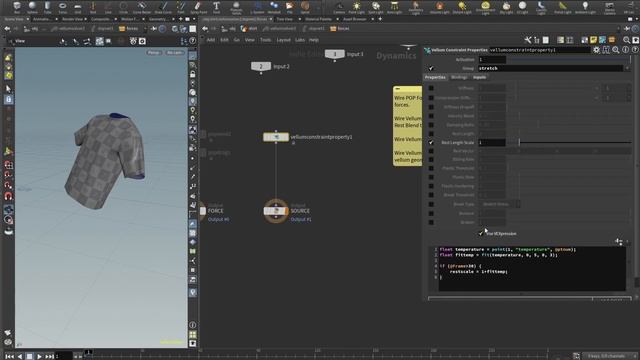
Task: Open the Persp camera dropdown in viewport
Action: 154,53
